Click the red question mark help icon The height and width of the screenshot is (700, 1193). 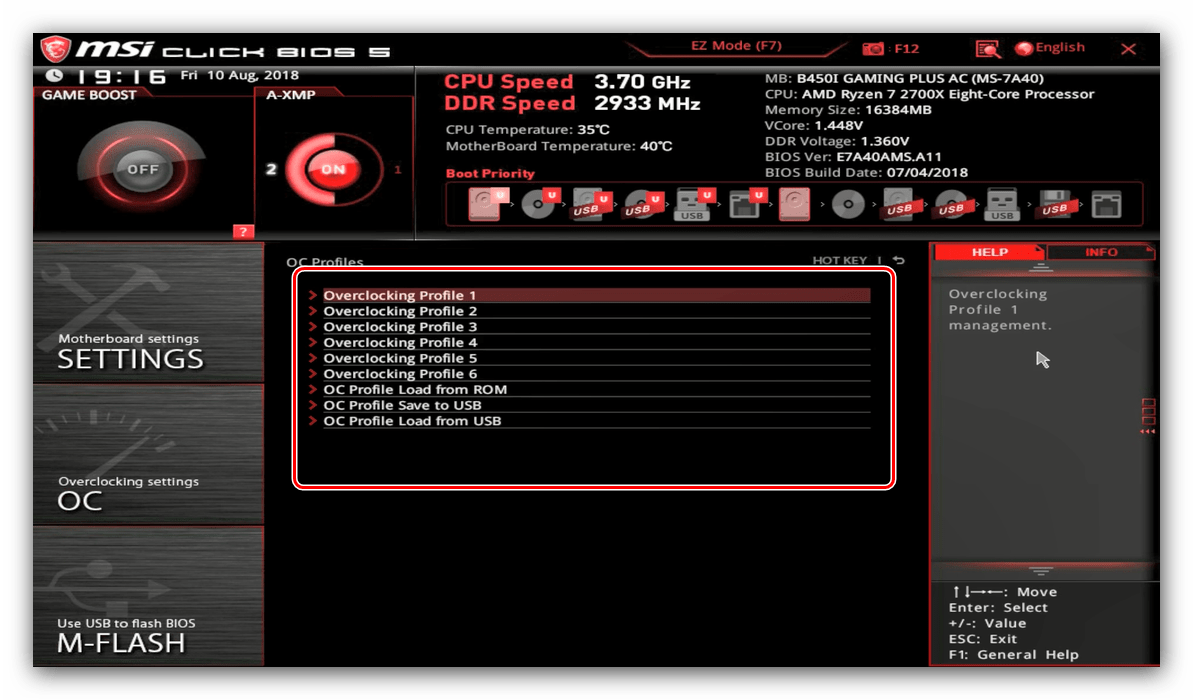pyautogui.click(x=242, y=232)
